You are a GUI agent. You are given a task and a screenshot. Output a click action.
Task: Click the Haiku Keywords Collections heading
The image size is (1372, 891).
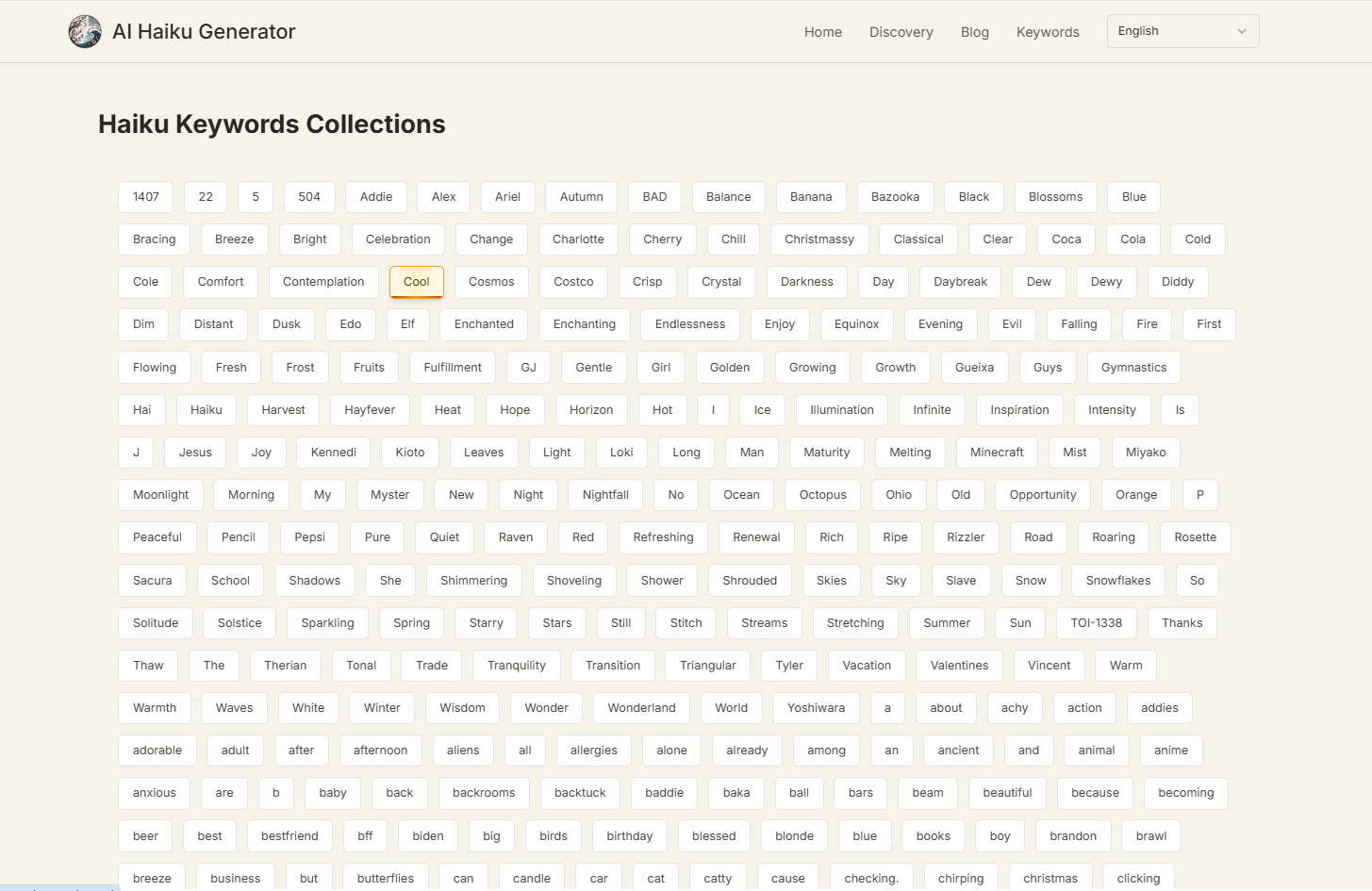coord(272,124)
